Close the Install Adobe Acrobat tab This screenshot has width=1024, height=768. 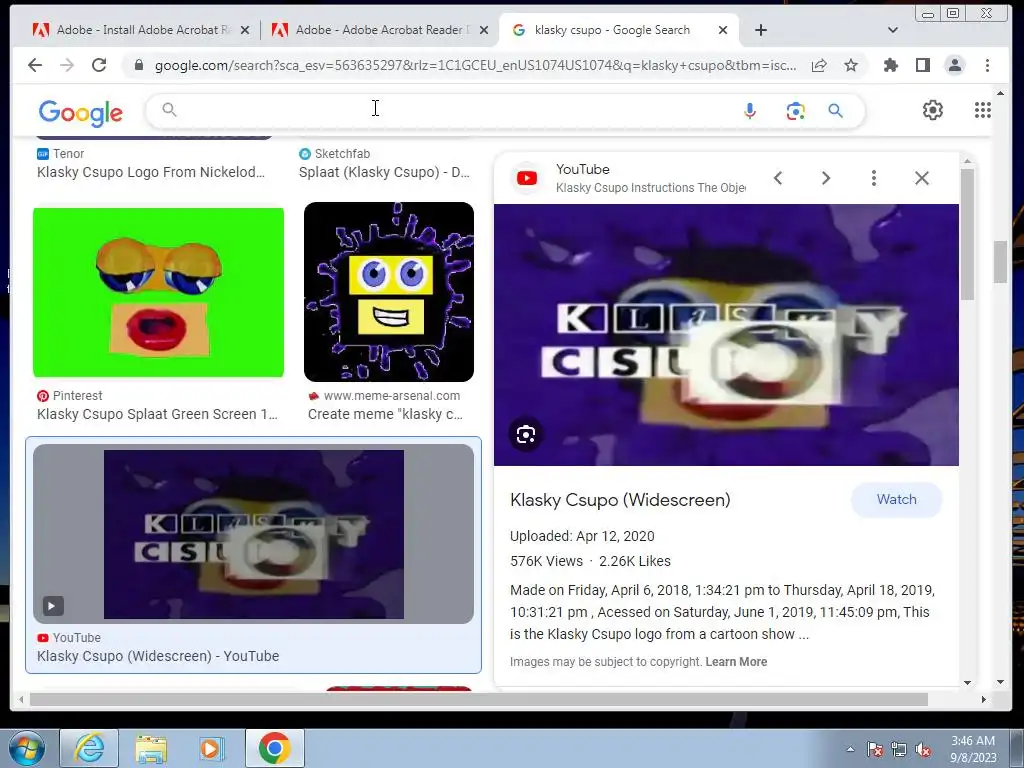coord(245,30)
